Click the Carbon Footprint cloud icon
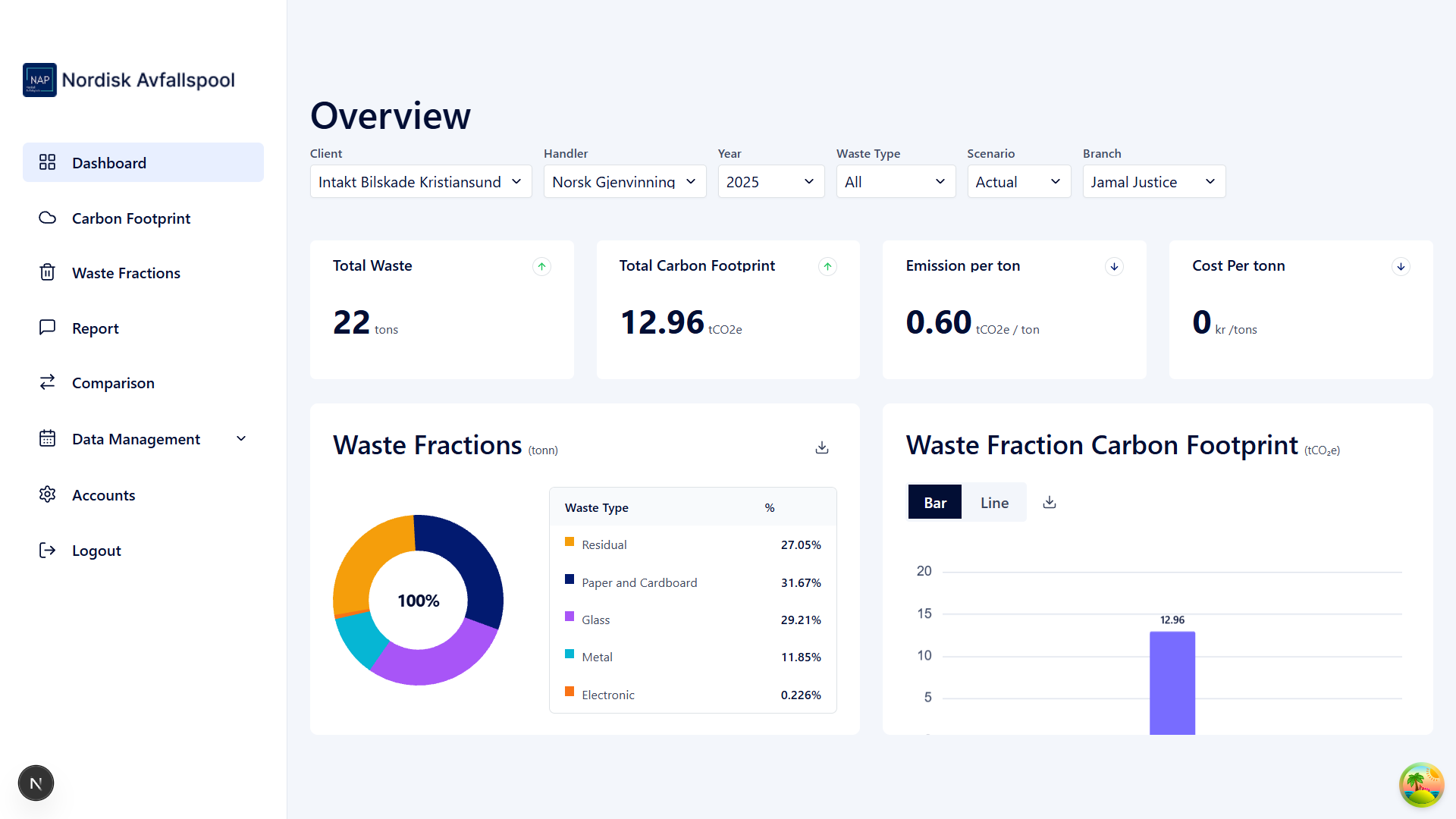Viewport: 1456px width, 819px height. [x=47, y=218]
